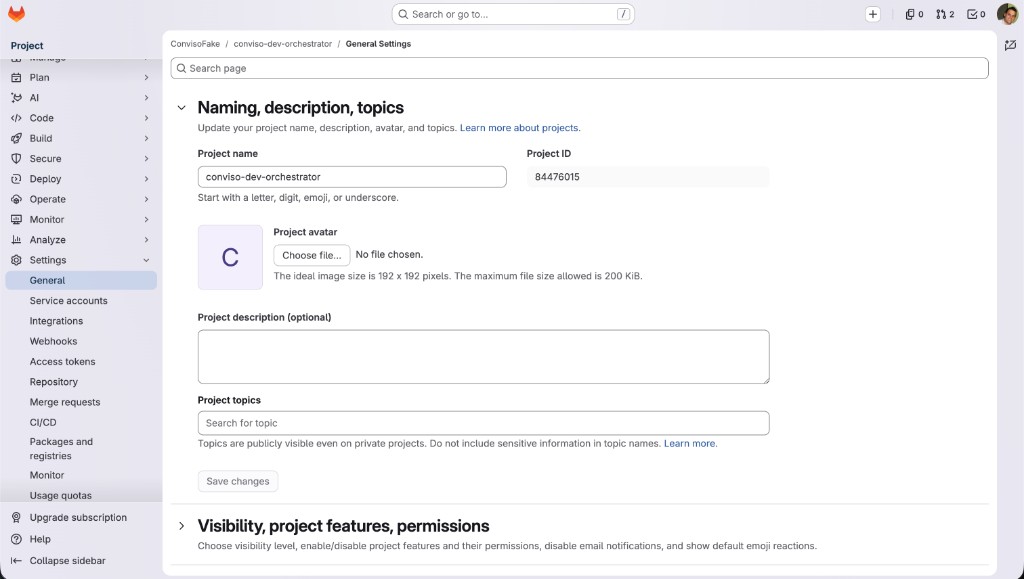Go to ConvisoFake breadcrumb
The image size is (1024, 579).
[195, 44]
